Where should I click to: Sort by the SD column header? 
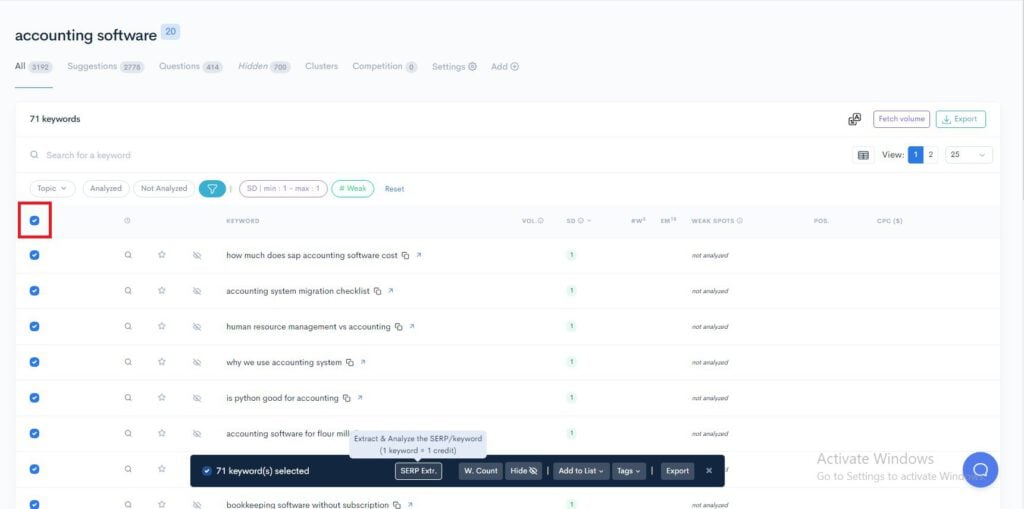tap(578, 221)
